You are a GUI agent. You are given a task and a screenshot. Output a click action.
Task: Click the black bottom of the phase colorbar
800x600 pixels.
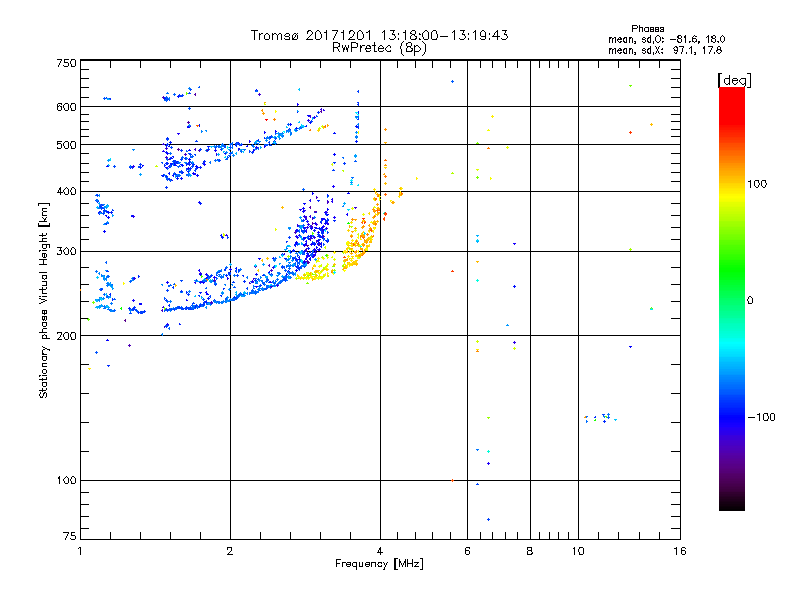pyautogui.click(x=732, y=503)
